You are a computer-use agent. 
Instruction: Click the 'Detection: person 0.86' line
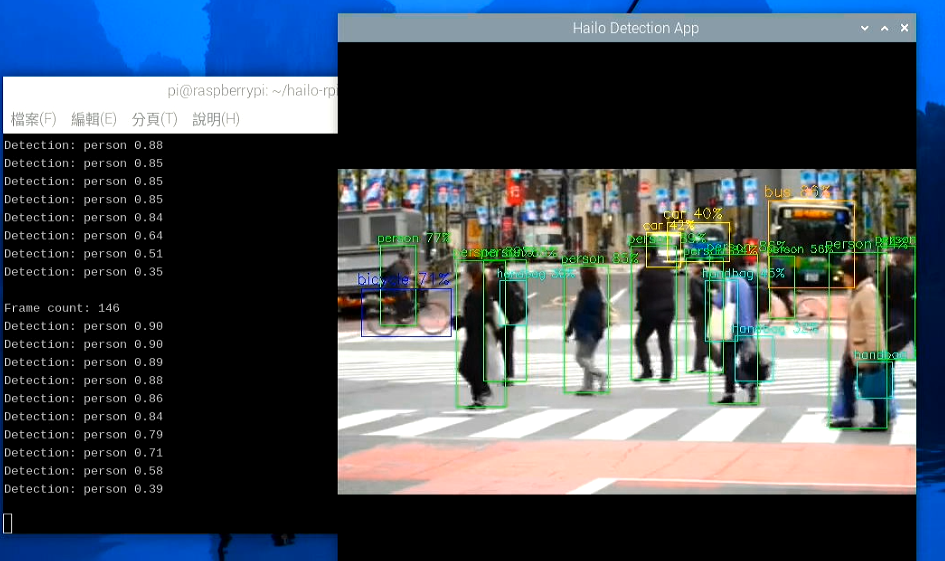tap(84, 398)
